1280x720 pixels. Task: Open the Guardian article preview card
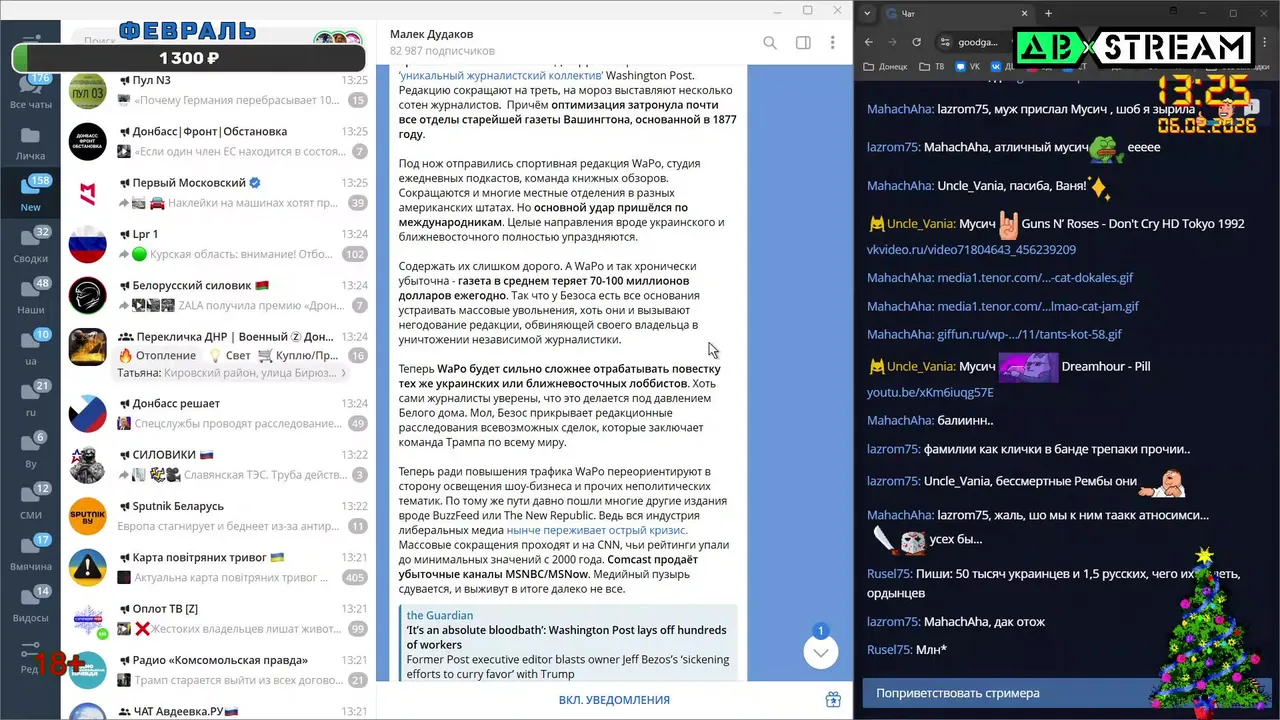[568, 644]
